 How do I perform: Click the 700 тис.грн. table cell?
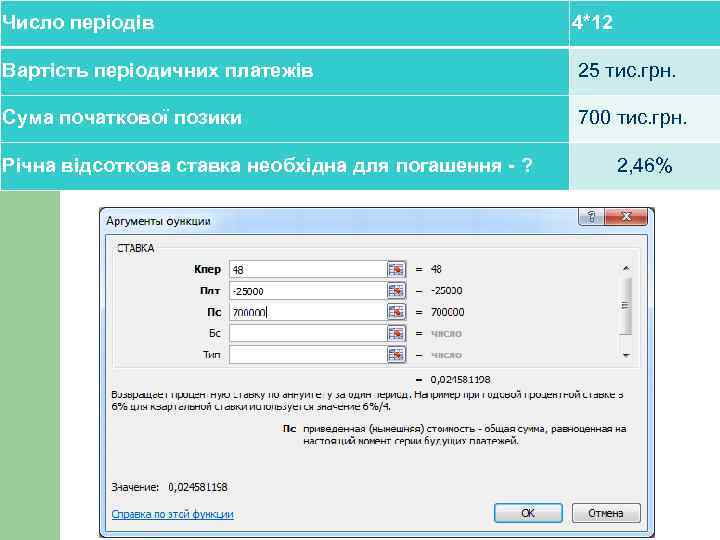(644, 118)
